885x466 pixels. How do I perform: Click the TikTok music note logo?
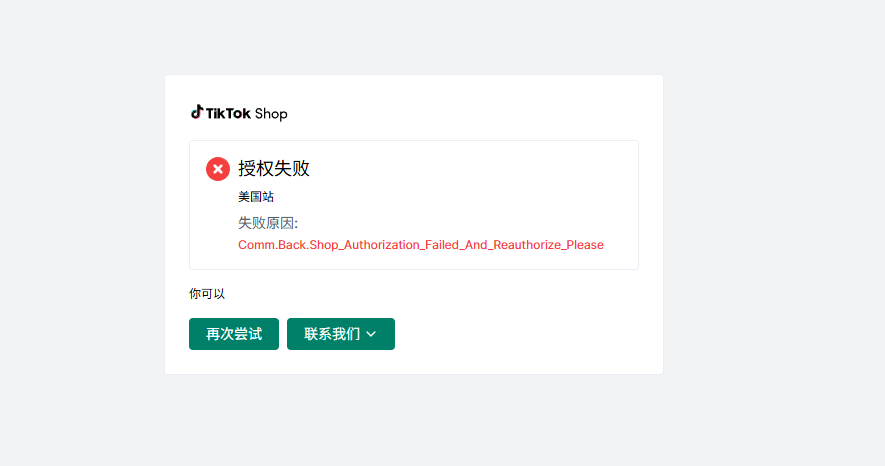[196, 112]
